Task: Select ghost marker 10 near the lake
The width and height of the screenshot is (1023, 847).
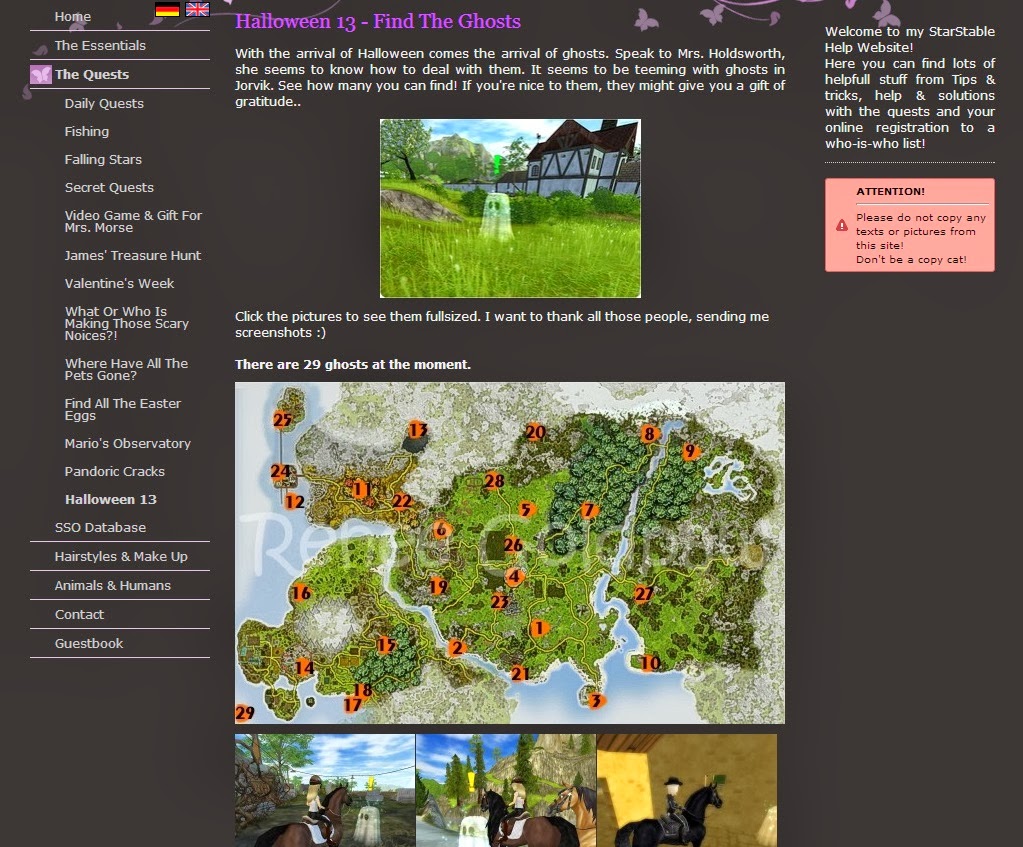Action: click(x=651, y=662)
